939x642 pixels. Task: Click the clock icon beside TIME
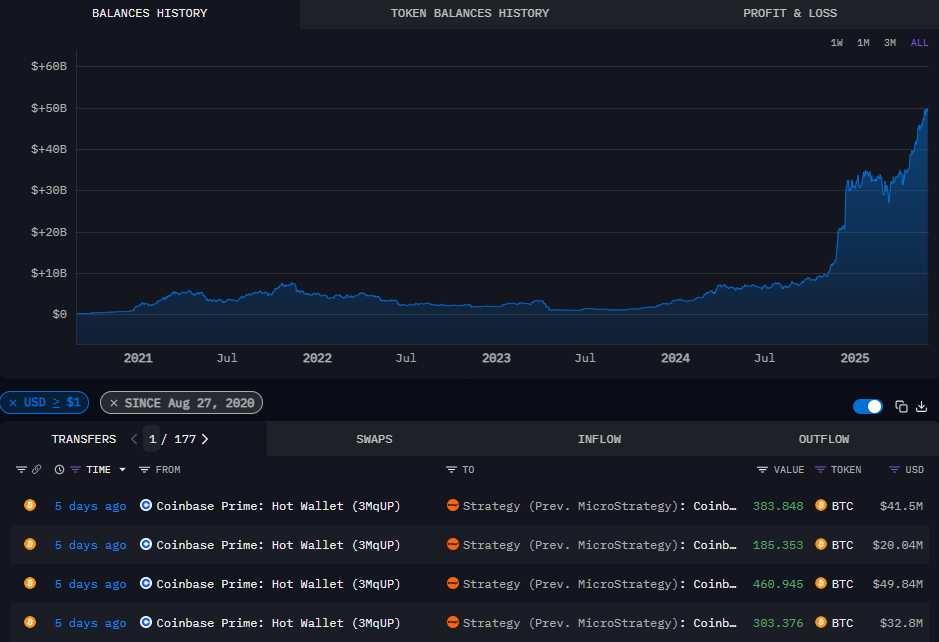click(59, 469)
